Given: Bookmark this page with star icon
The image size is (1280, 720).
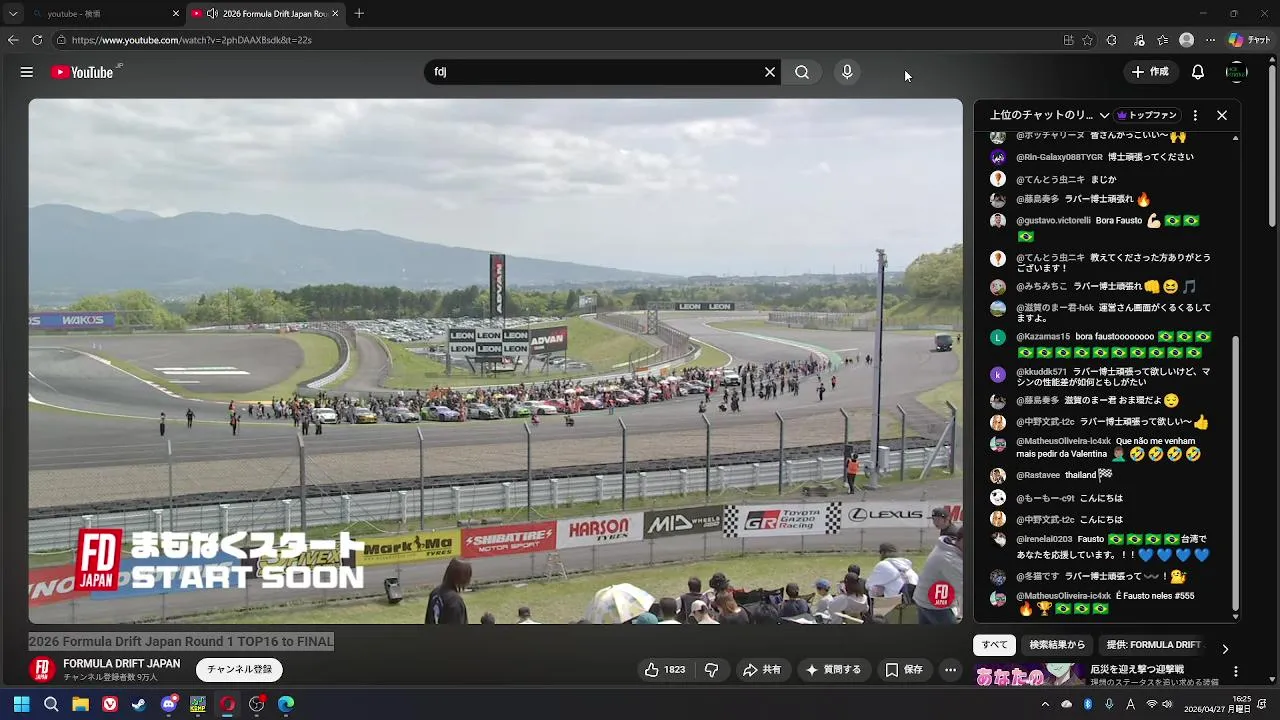Looking at the screenshot, I should (1088, 40).
